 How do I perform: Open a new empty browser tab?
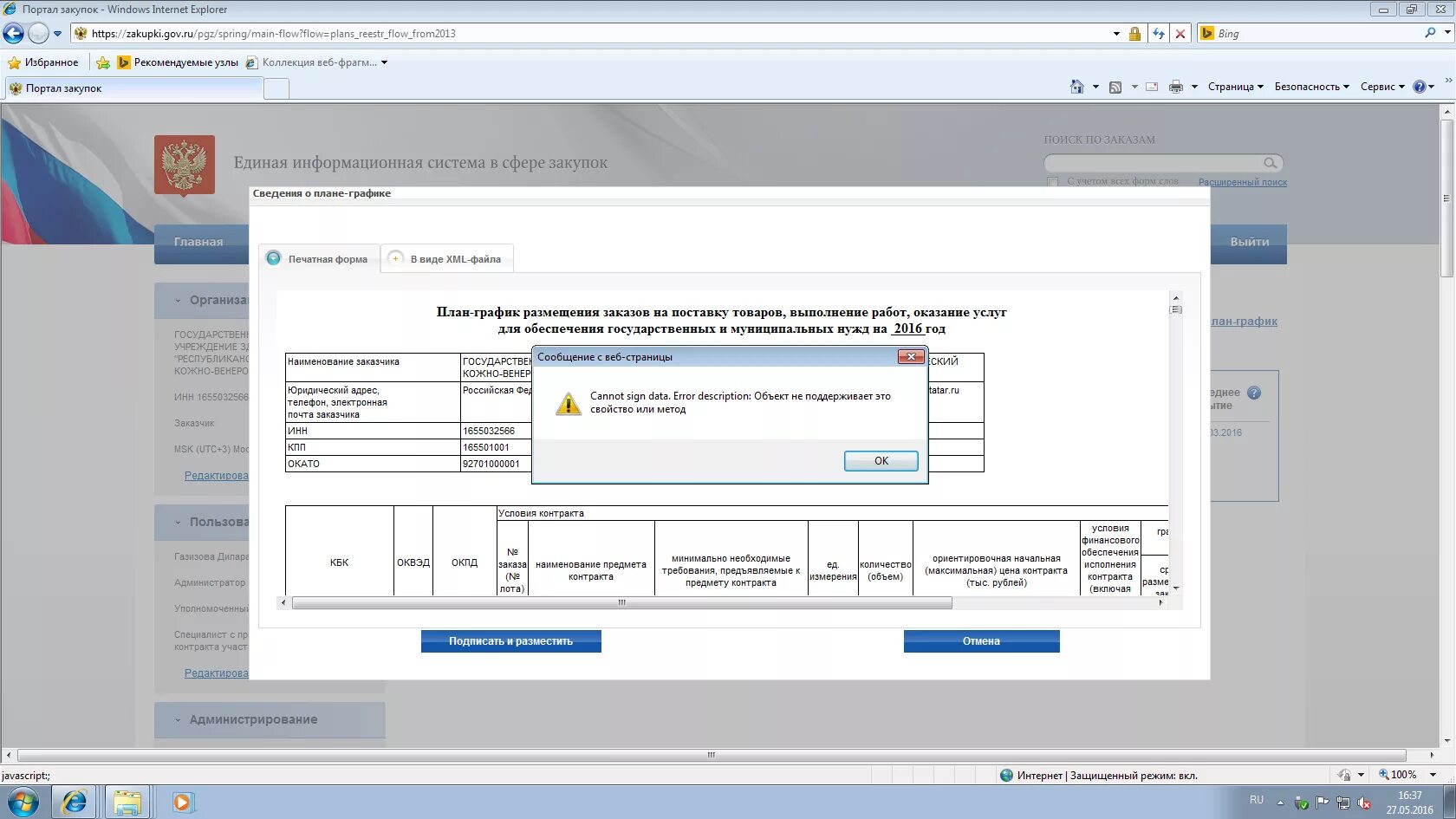(276, 88)
